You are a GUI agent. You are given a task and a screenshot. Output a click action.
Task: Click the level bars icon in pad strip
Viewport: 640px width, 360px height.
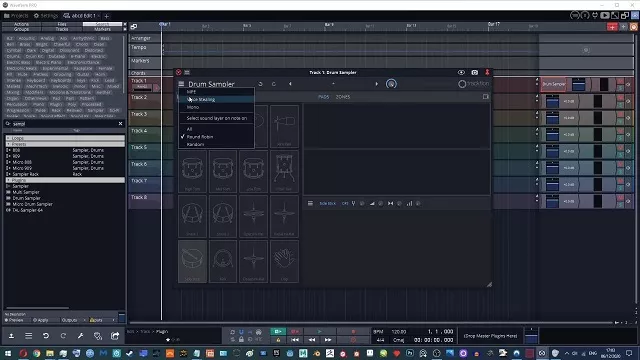click(409, 203)
